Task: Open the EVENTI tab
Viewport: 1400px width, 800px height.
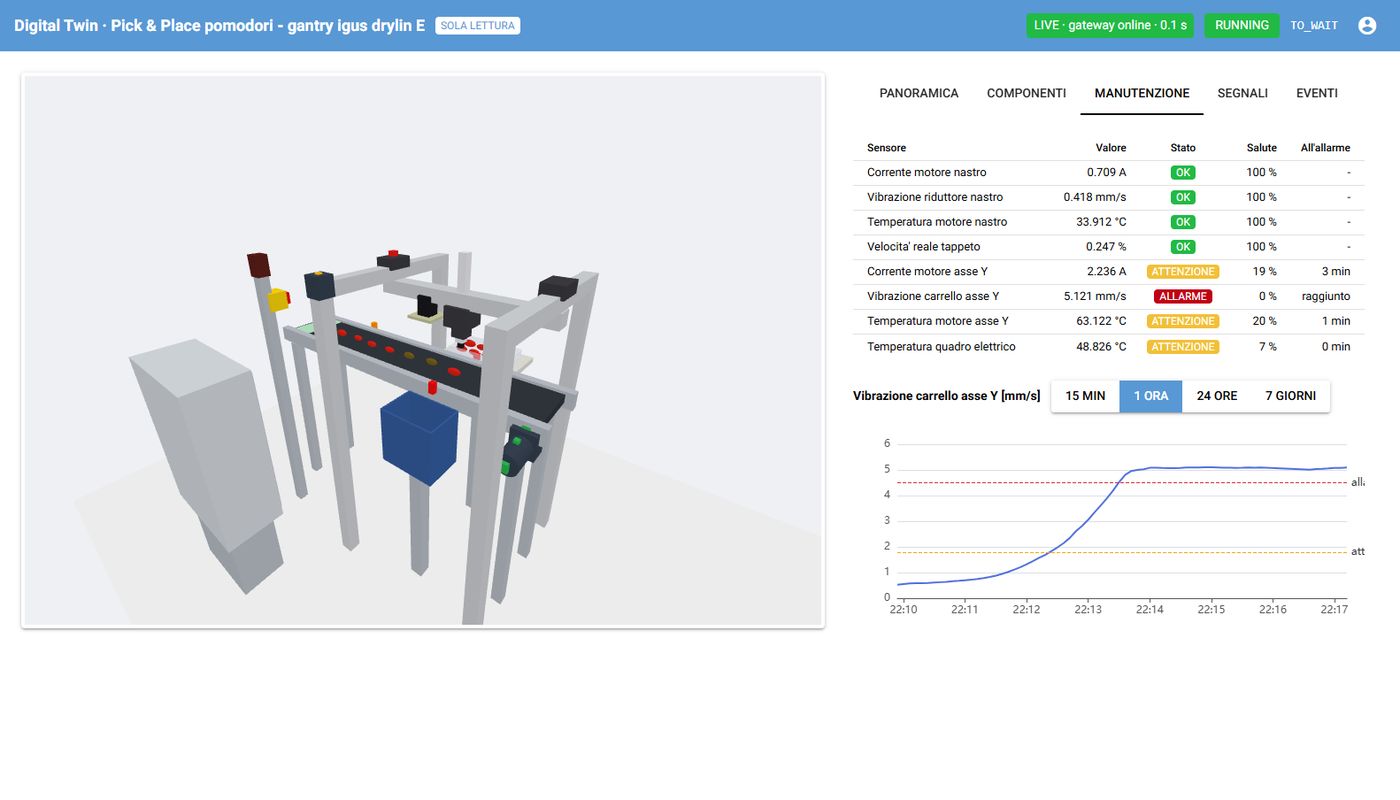Action: click(x=1317, y=93)
